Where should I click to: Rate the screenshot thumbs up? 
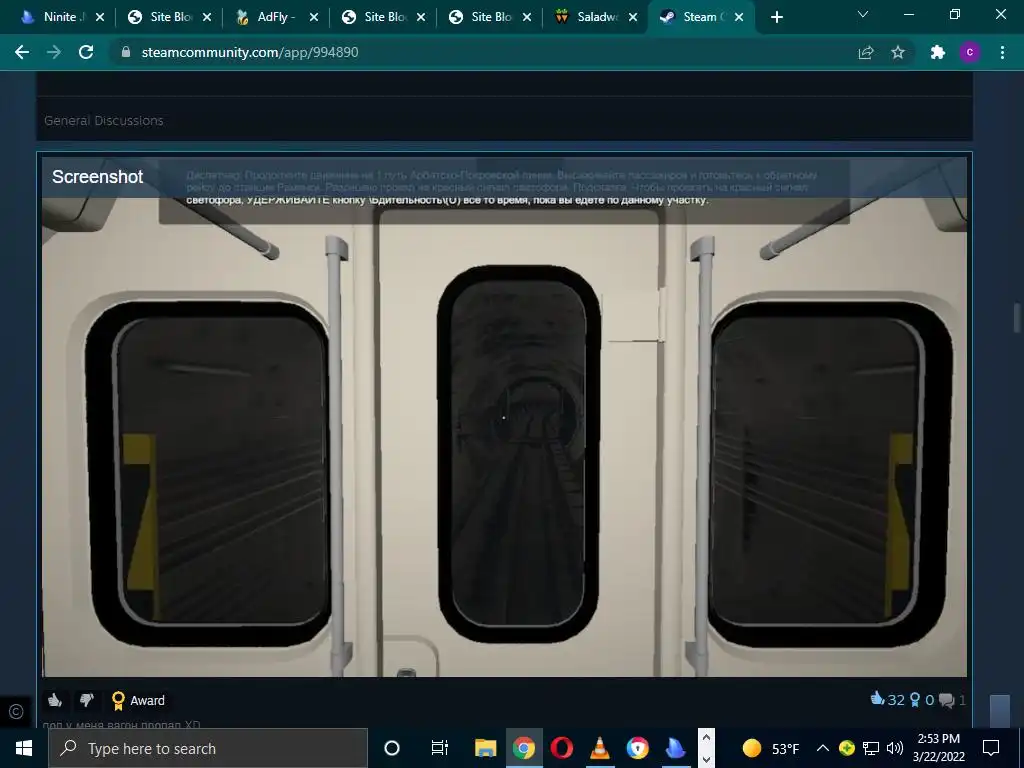click(55, 700)
